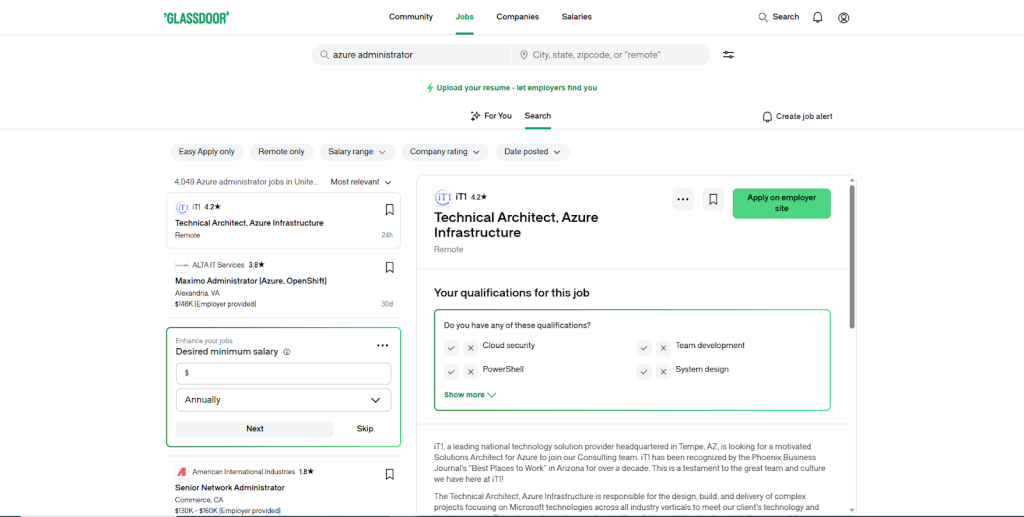This screenshot has width=1024, height=517.
Task: Open the Salaries menu
Action: (577, 17)
